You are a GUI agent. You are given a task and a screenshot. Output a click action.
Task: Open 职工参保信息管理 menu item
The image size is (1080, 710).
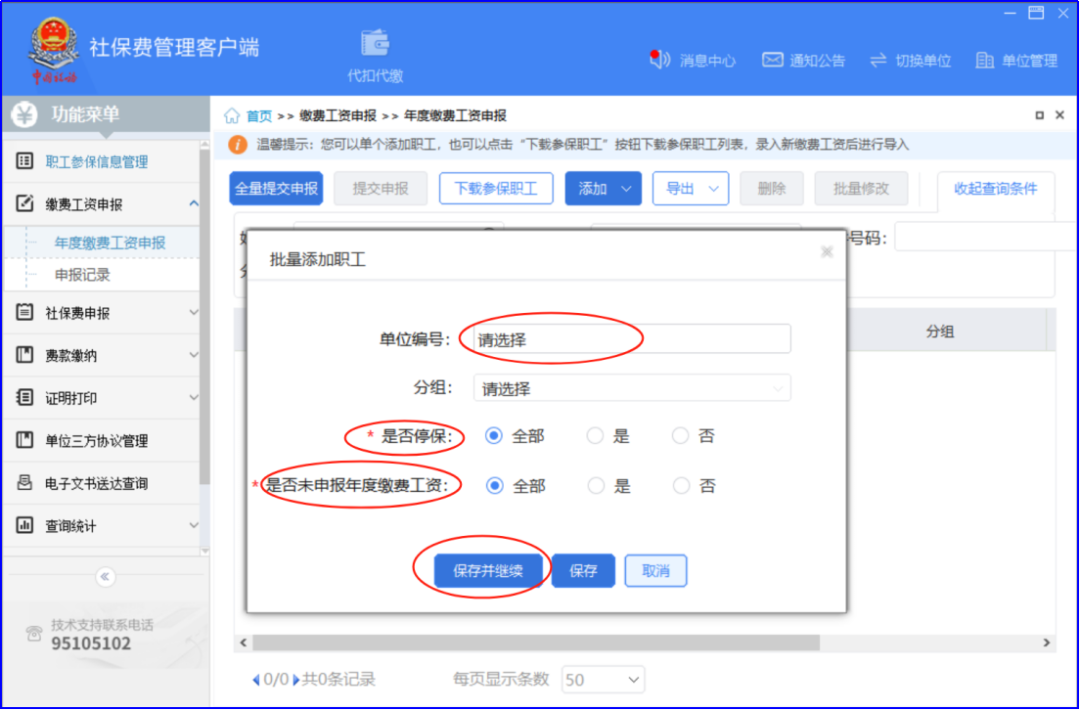(x=101, y=161)
